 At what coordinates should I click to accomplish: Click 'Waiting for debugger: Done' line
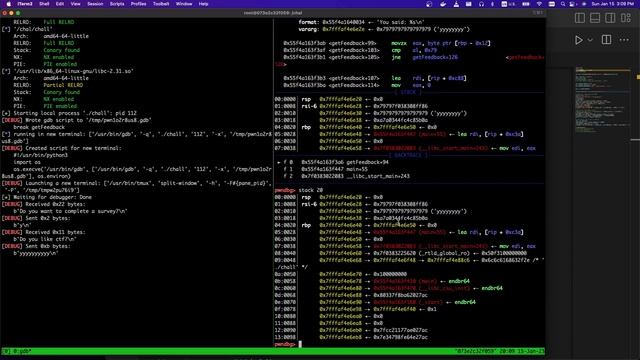click(47, 197)
